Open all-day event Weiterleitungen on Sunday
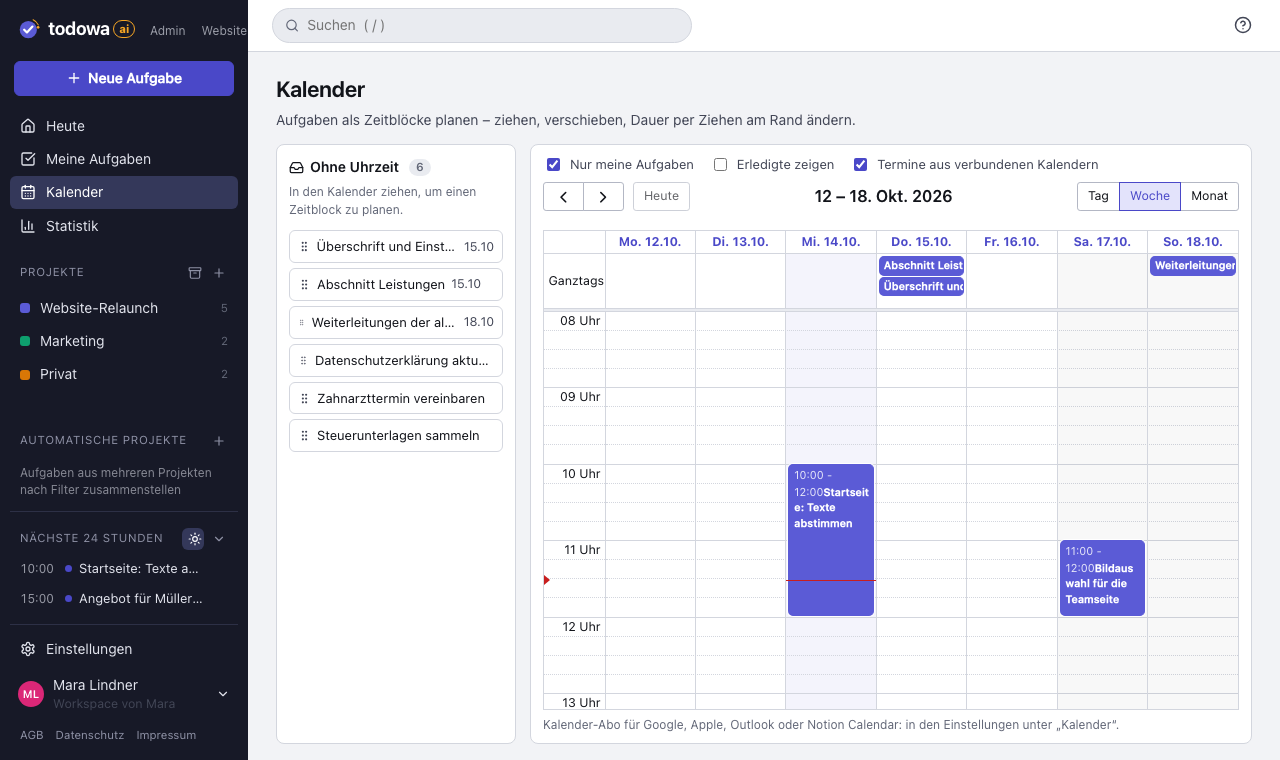Viewport: 1280px width, 760px height. click(x=1193, y=265)
